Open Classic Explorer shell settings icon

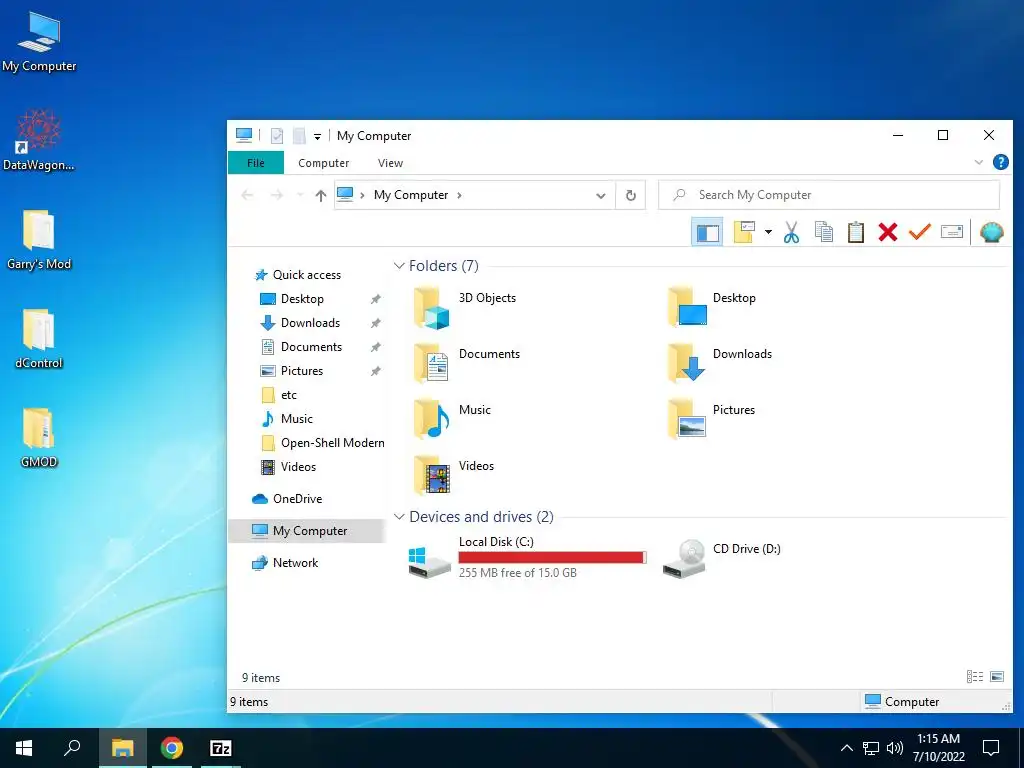(x=991, y=232)
